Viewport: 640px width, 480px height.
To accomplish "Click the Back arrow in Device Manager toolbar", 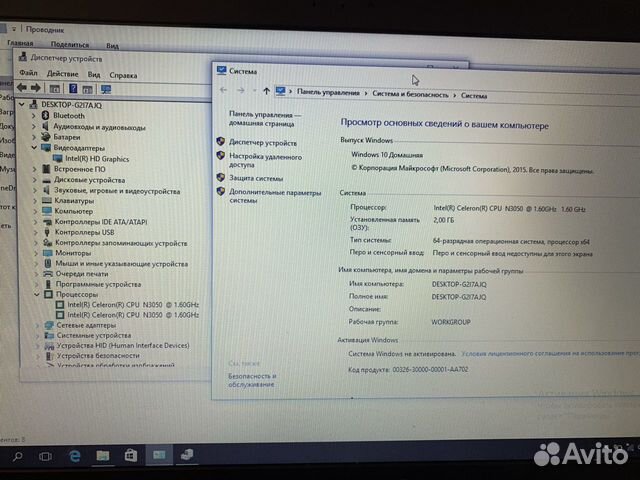I will click(22, 87).
